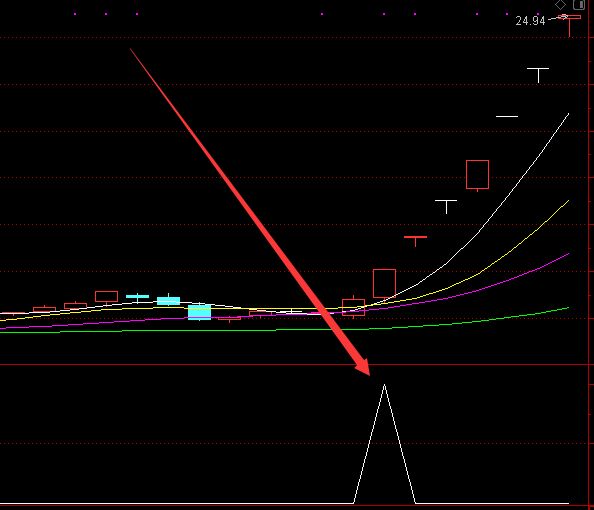This screenshot has height=510, width=594.
Task: Select the largest cyan filled candlestick
Action: pos(200,312)
